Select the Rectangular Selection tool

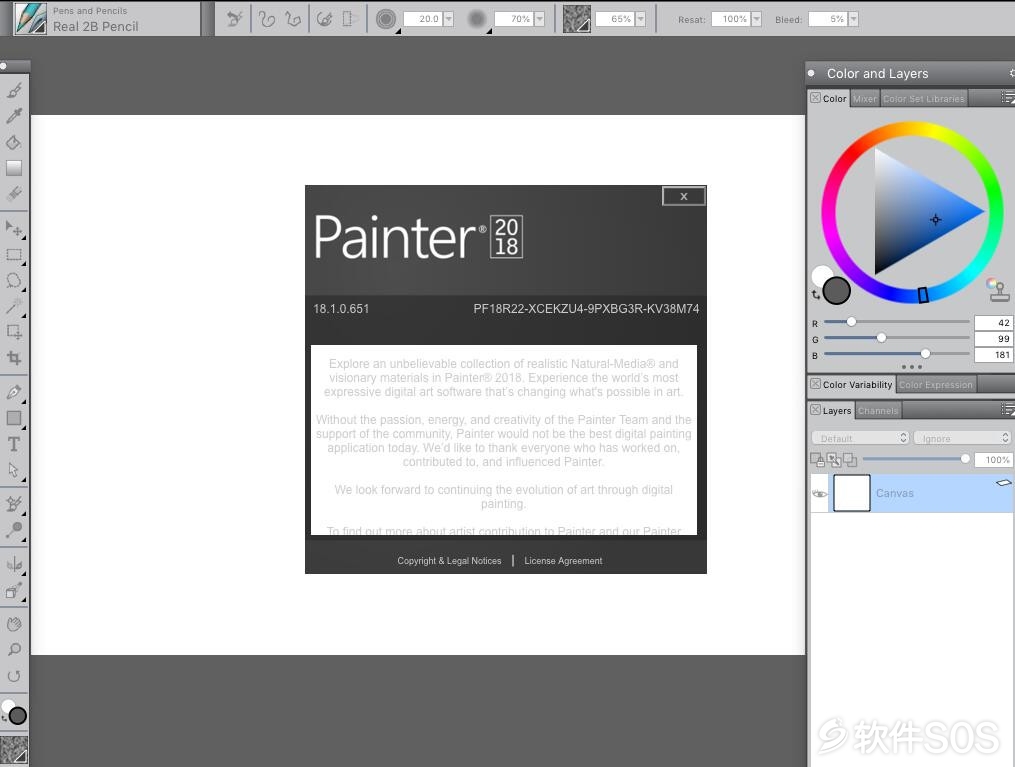click(14, 254)
